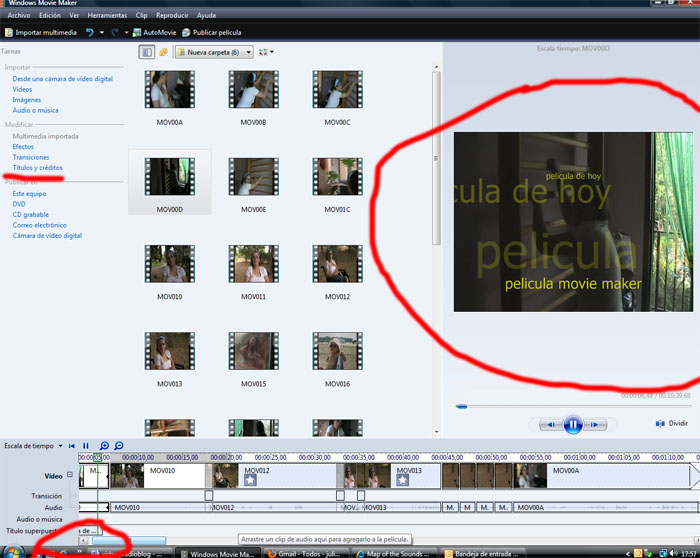Select the MOV00B clip thumbnail
This screenshot has height=558, width=700.
click(254, 89)
